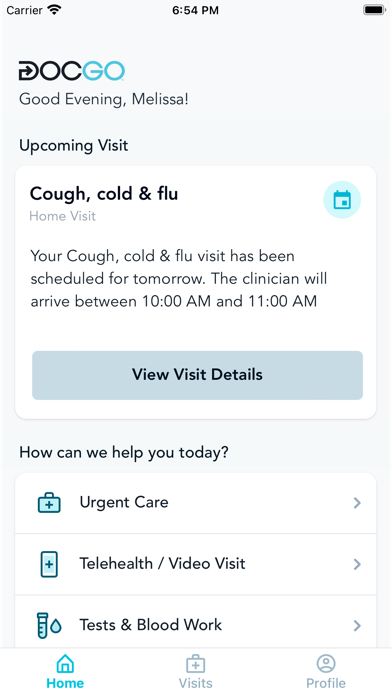
Task: Tap the Wi-Fi icon in status bar
Action: click(54, 10)
